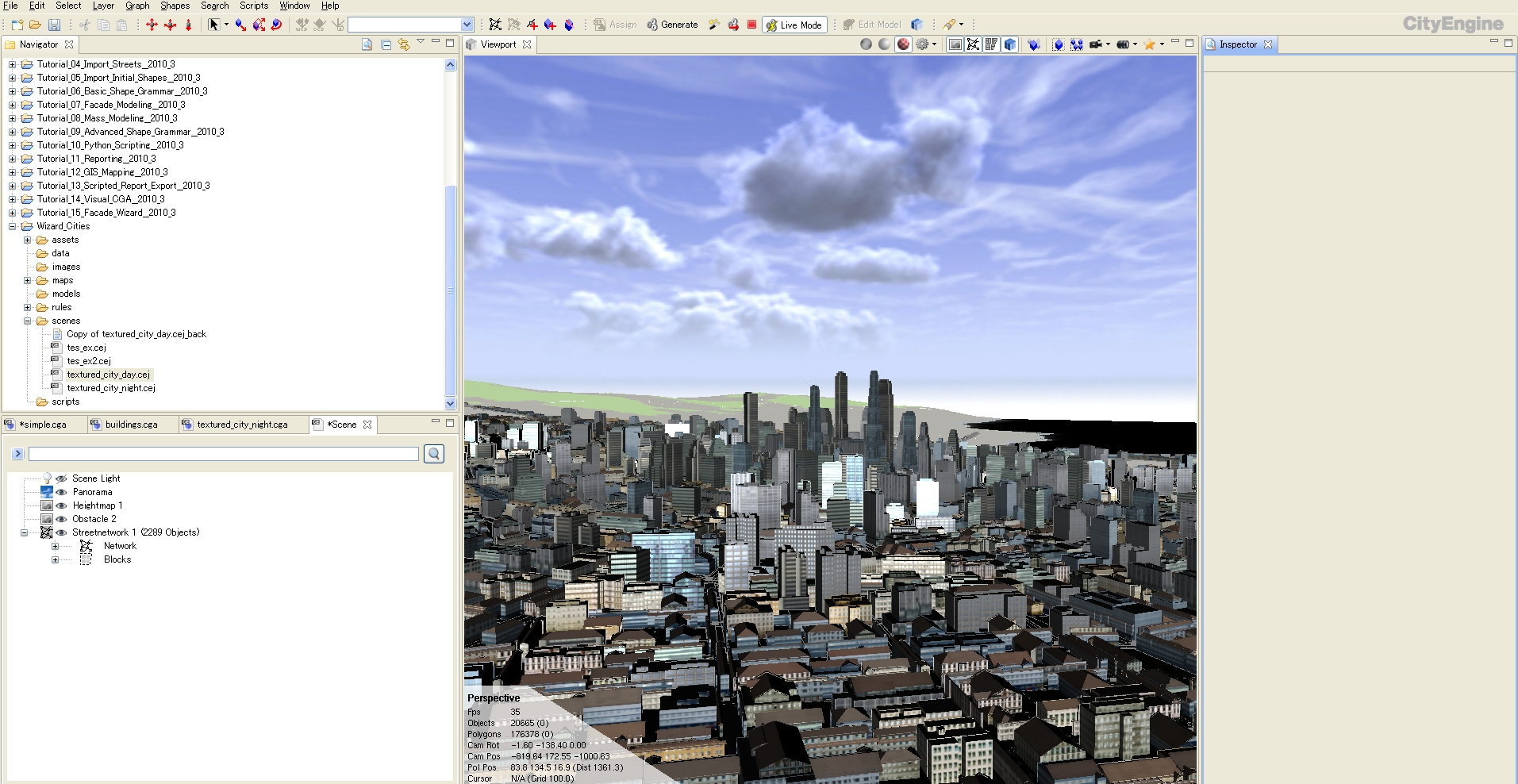Expand the Network node
Screen dimensions: 1518x784
(x=55, y=546)
